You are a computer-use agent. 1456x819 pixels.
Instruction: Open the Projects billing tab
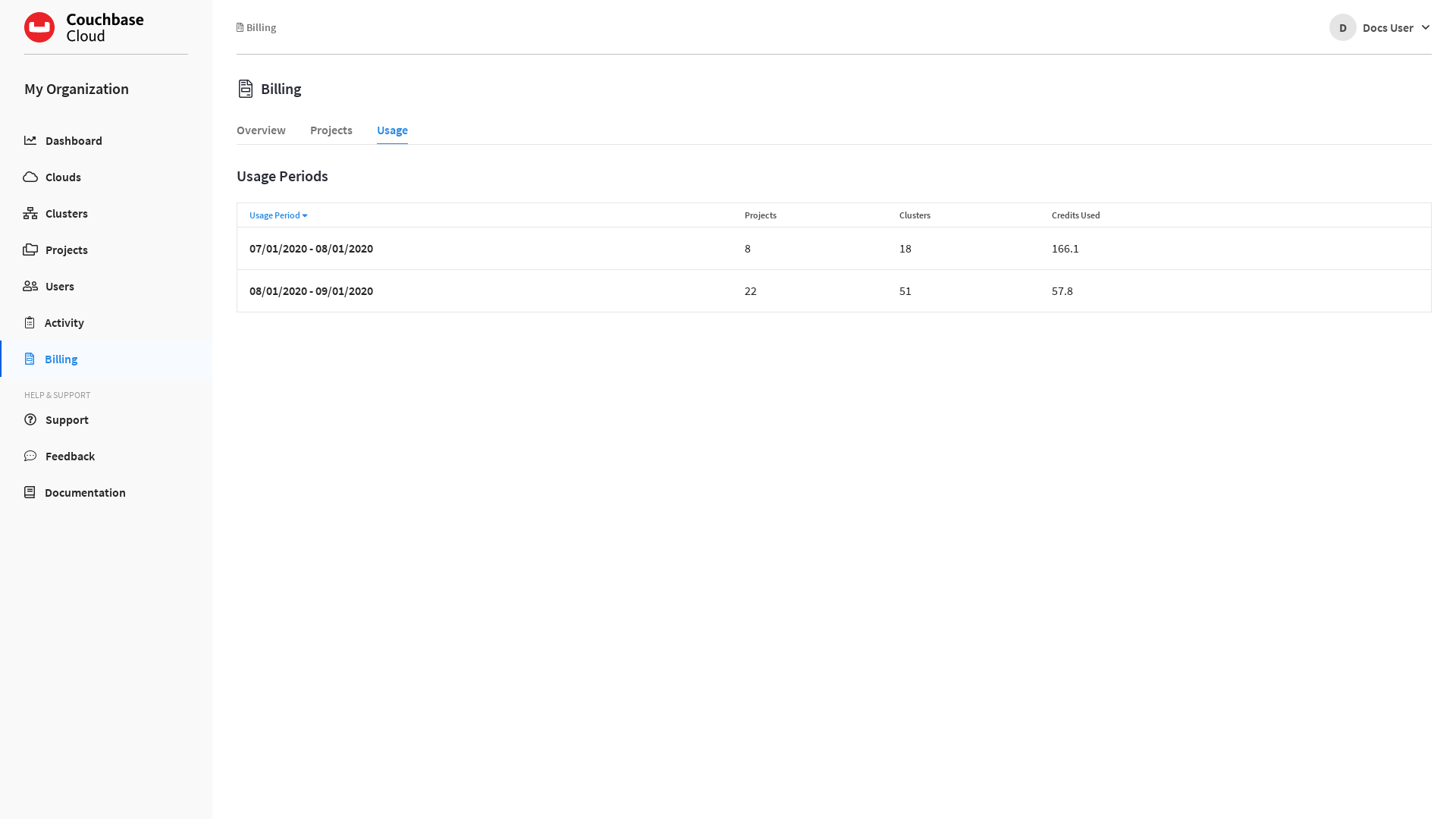(x=331, y=130)
